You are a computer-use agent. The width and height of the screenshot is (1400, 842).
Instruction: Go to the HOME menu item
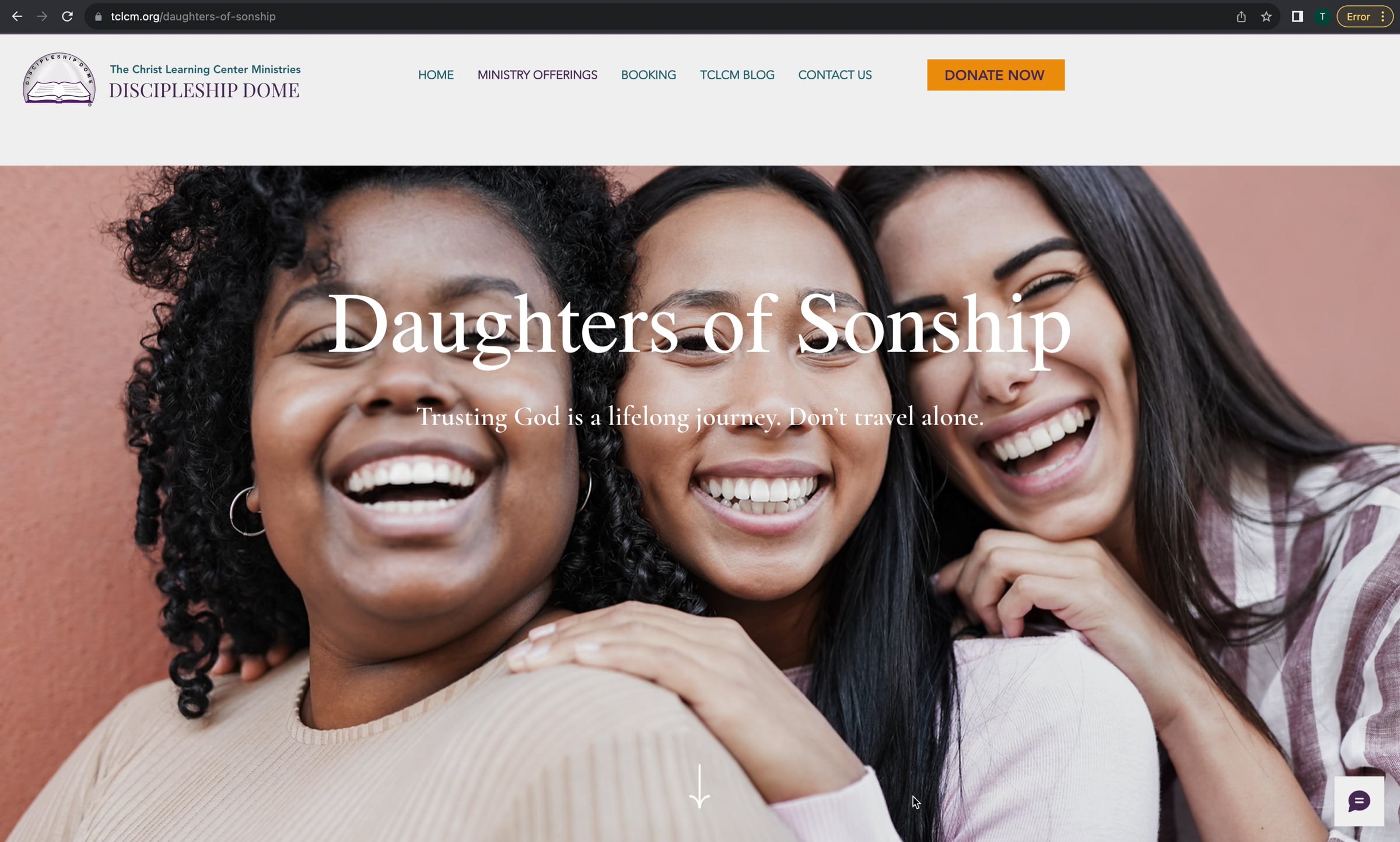tap(436, 75)
